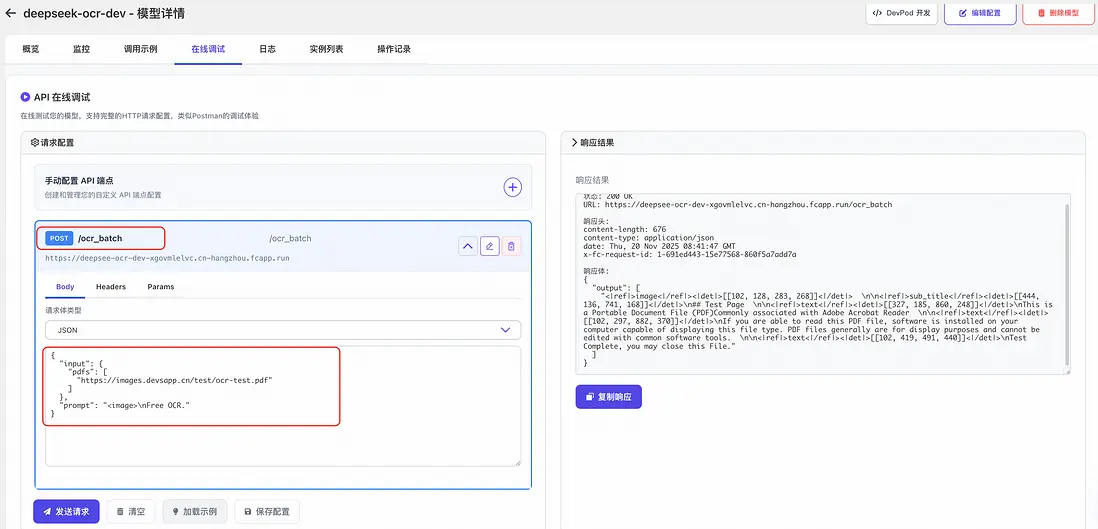Add a new API endpoint with plus icon
The width and height of the screenshot is (1098, 529).
[513, 187]
